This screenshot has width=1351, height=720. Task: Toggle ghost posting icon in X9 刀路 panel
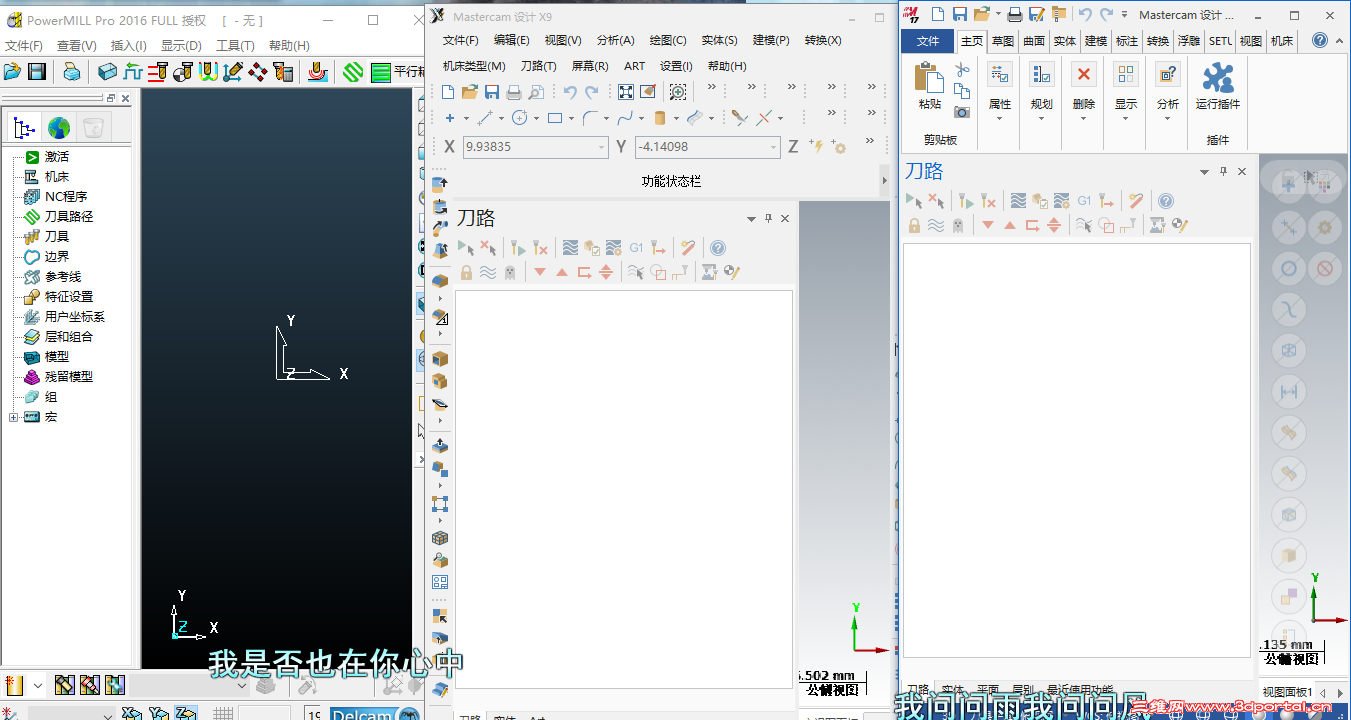510,272
